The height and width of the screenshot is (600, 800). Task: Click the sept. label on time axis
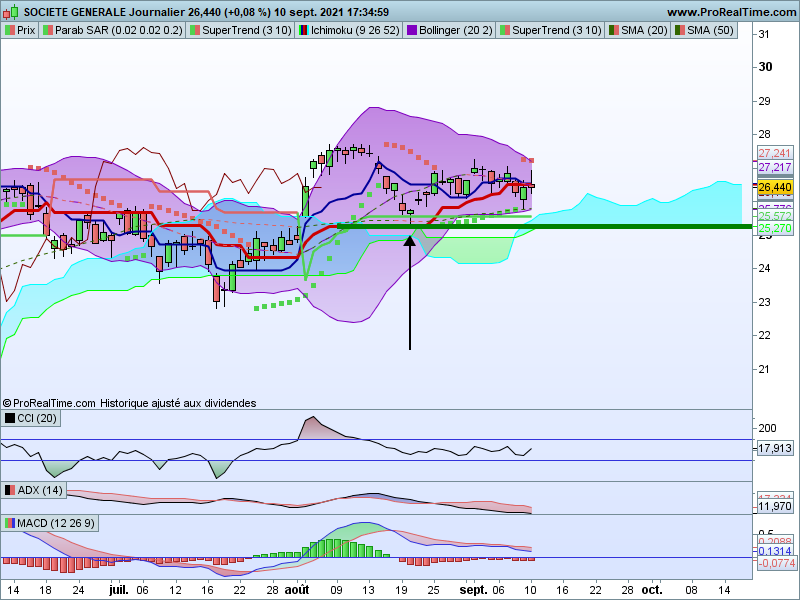tap(473, 590)
